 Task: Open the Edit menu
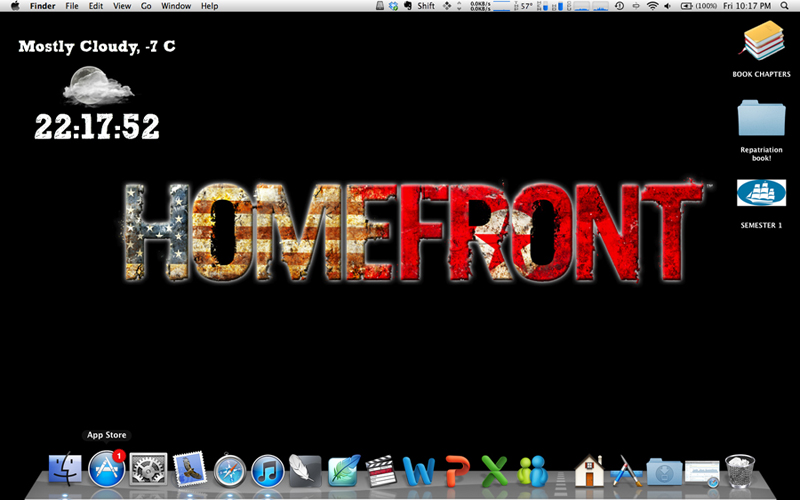(96, 6)
